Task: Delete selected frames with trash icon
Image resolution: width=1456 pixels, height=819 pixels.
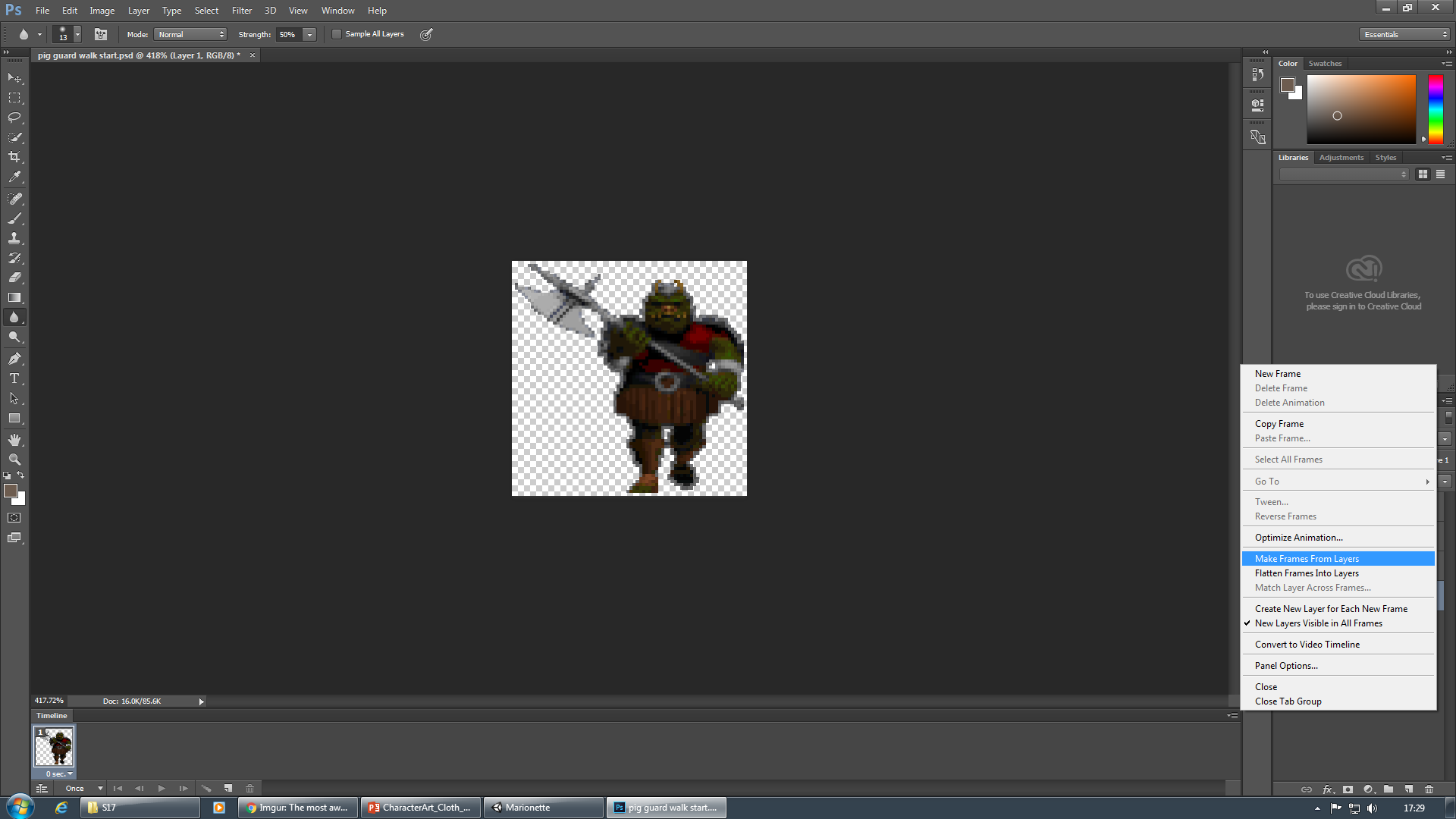Action: coord(249,789)
